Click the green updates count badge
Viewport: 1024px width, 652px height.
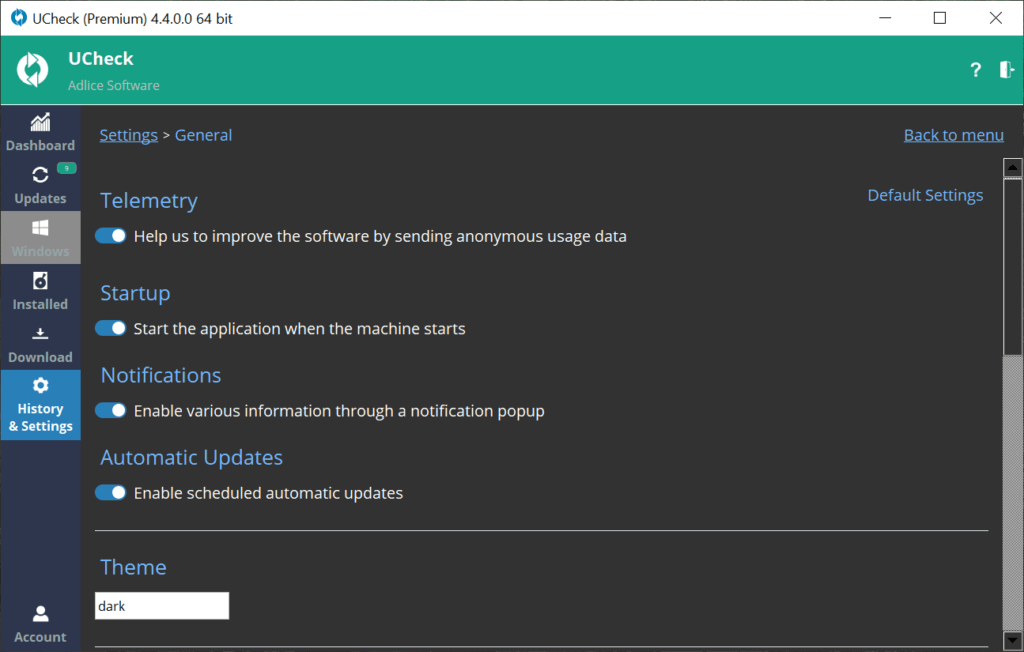[67, 169]
